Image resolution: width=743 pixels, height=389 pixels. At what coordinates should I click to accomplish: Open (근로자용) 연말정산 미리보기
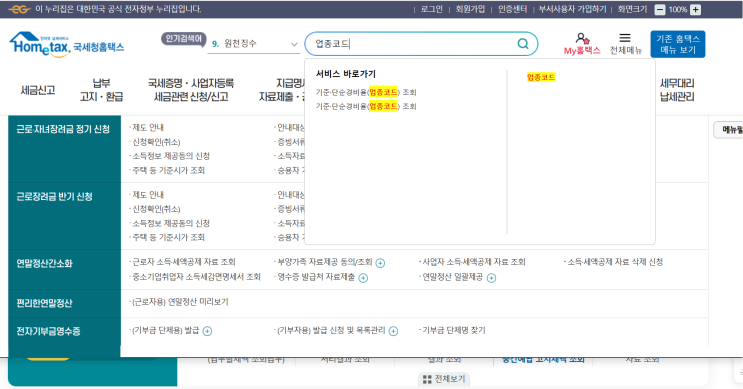point(180,302)
